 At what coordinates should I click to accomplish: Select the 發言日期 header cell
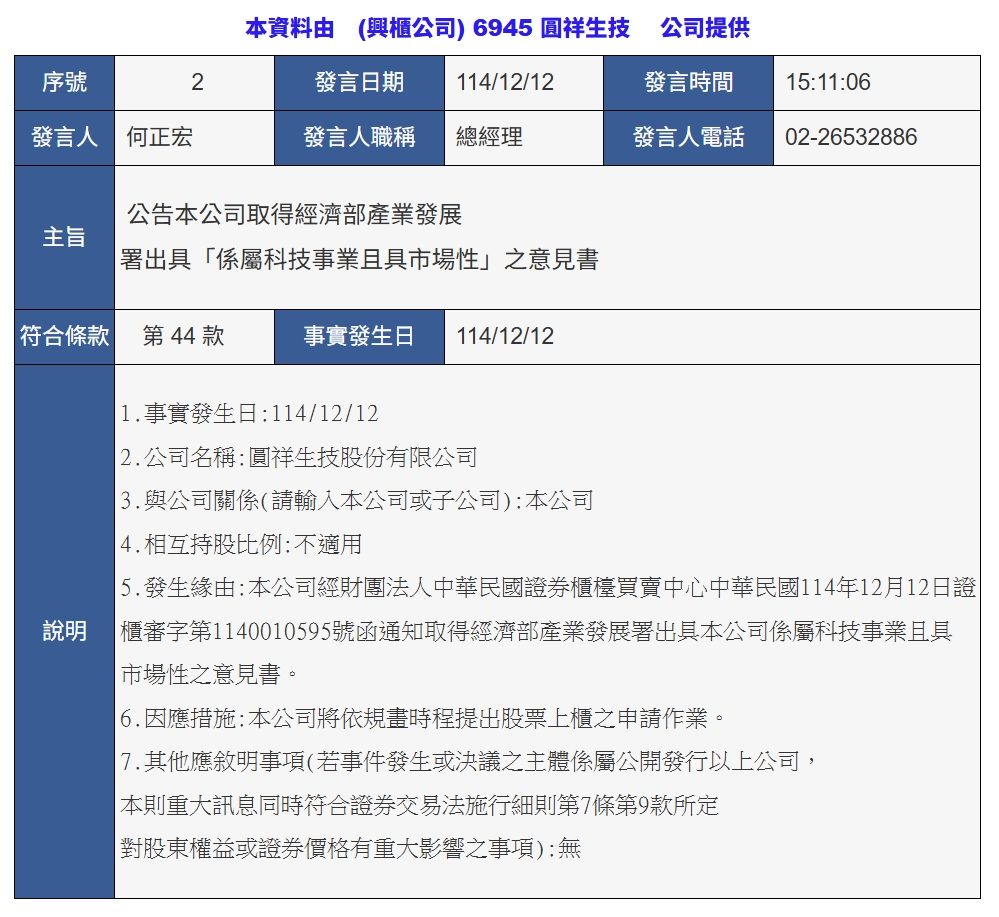(x=359, y=83)
